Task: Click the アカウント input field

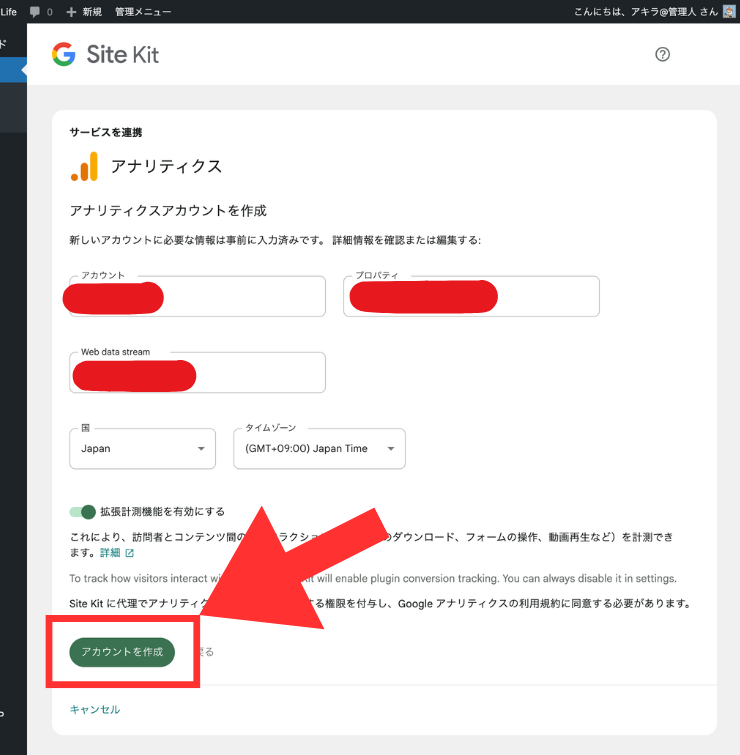Action: tap(197, 296)
